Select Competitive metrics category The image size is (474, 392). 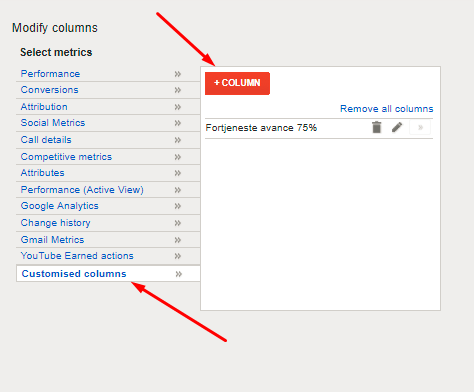[66, 157]
